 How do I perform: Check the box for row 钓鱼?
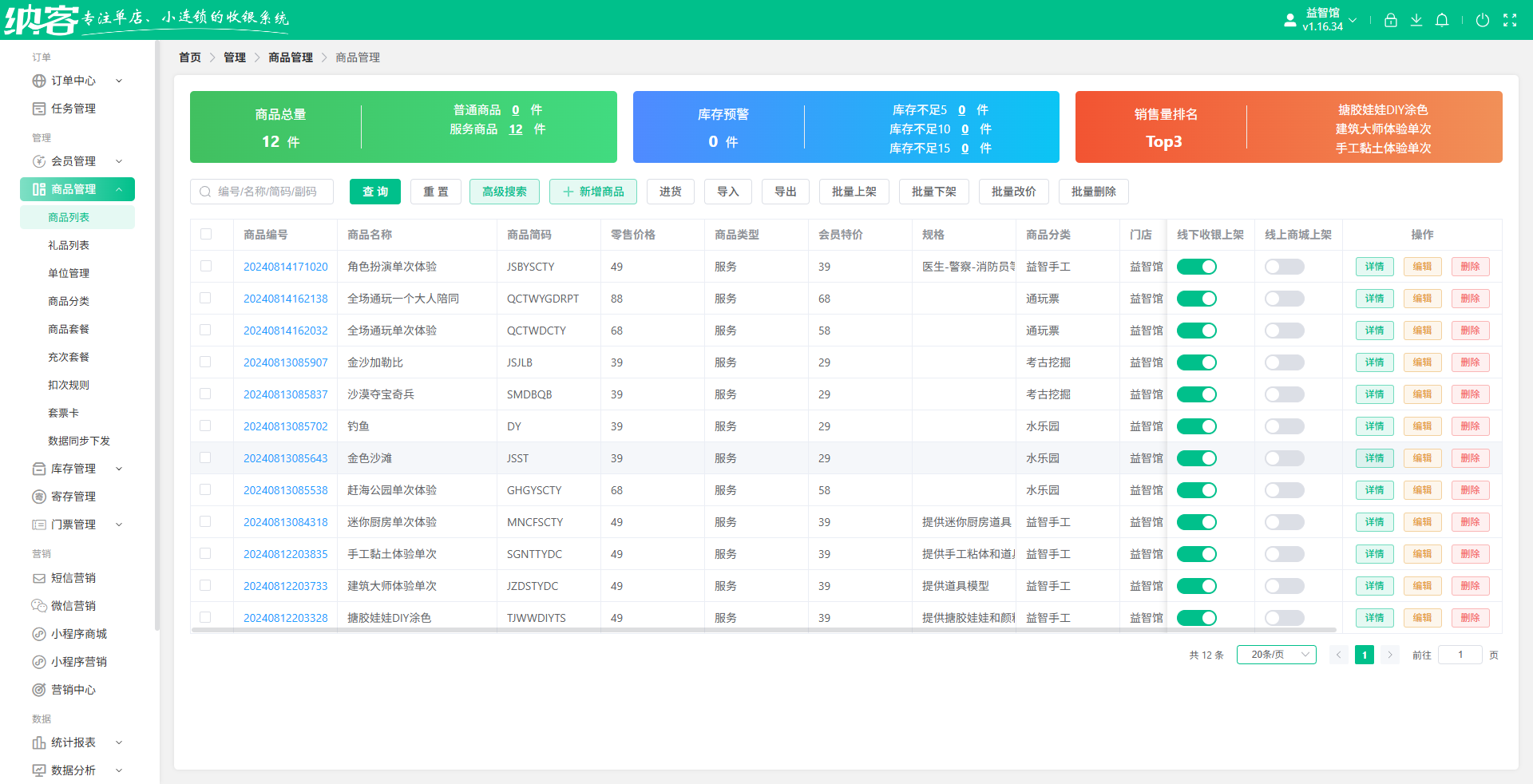pos(206,426)
